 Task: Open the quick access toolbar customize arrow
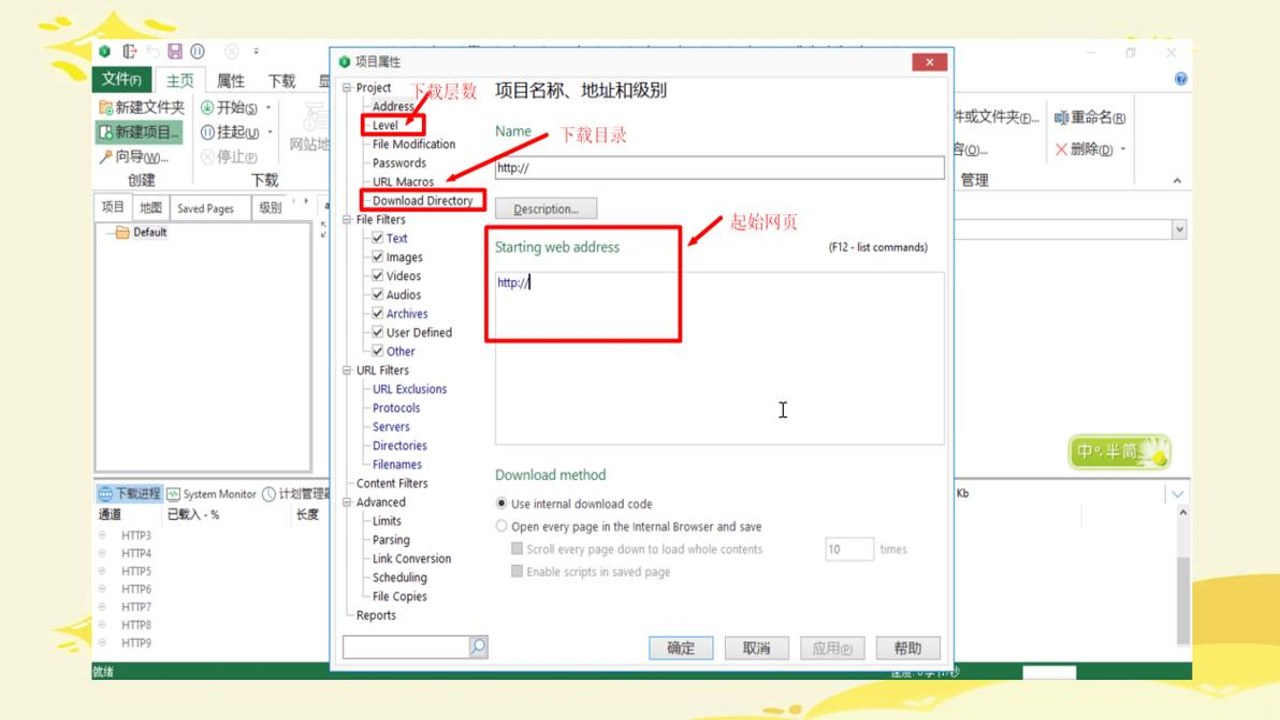click(256, 52)
